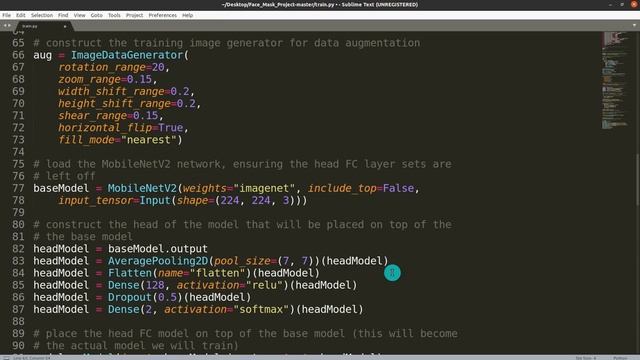Click the "imagenet" string on line 77
The height and width of the screenshot is (360, 640).
[264, 188]
